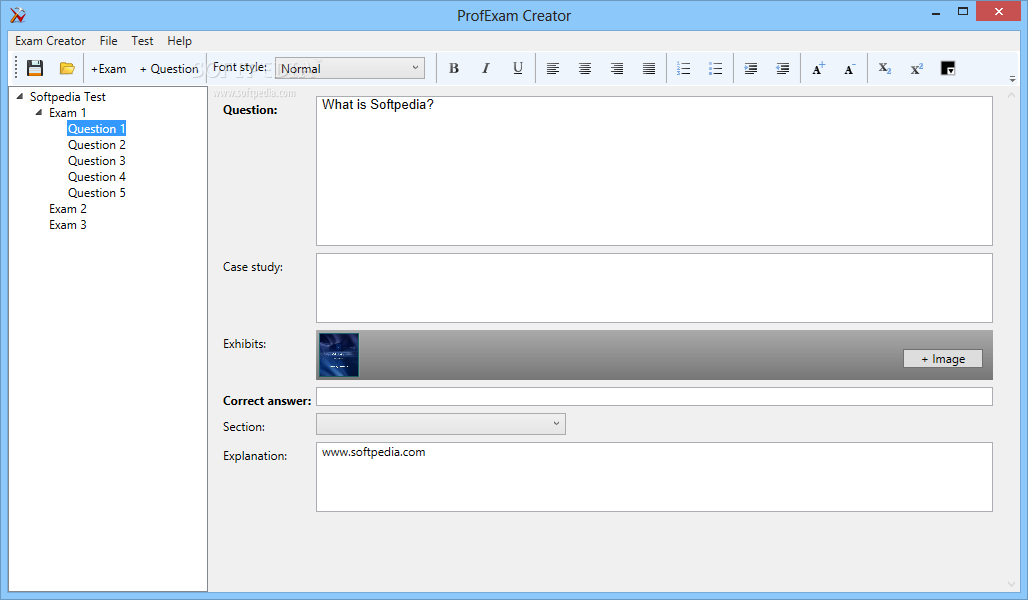Select the Softpedia Test root label
The height and width of the screenshot is (600, 1028).
pos(68,96)
